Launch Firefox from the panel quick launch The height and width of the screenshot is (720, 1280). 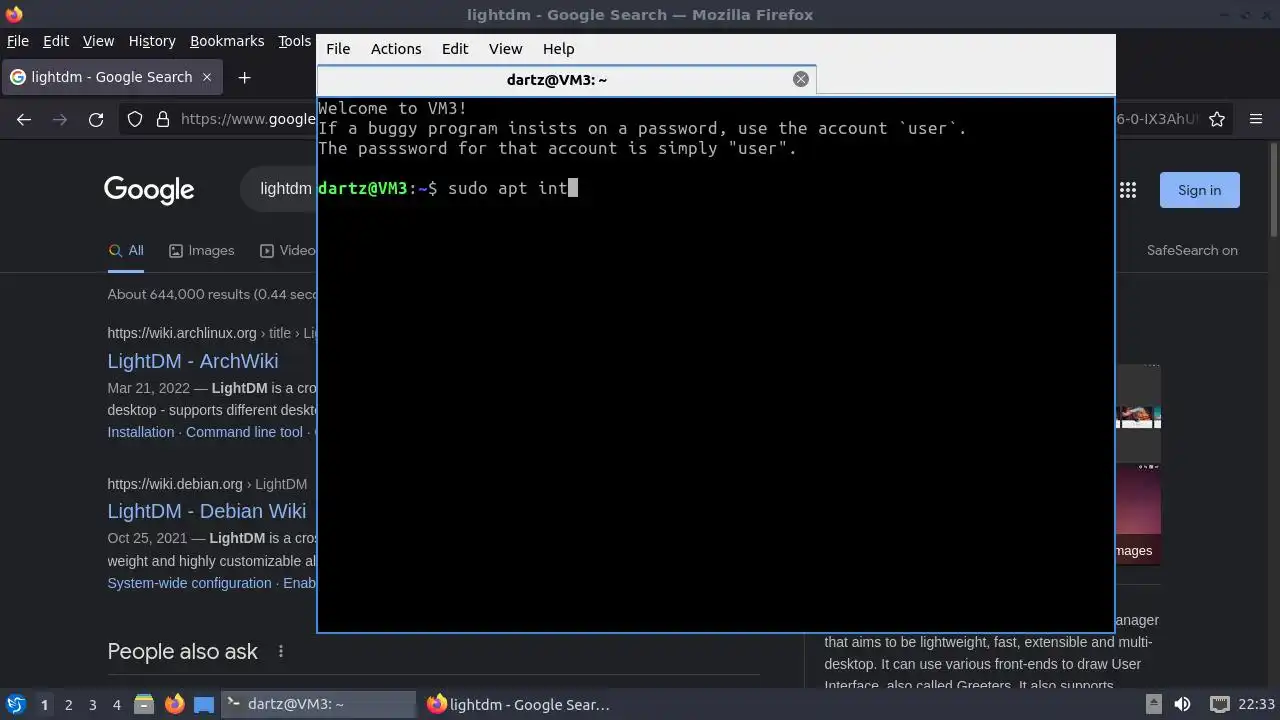click(174, 704)
